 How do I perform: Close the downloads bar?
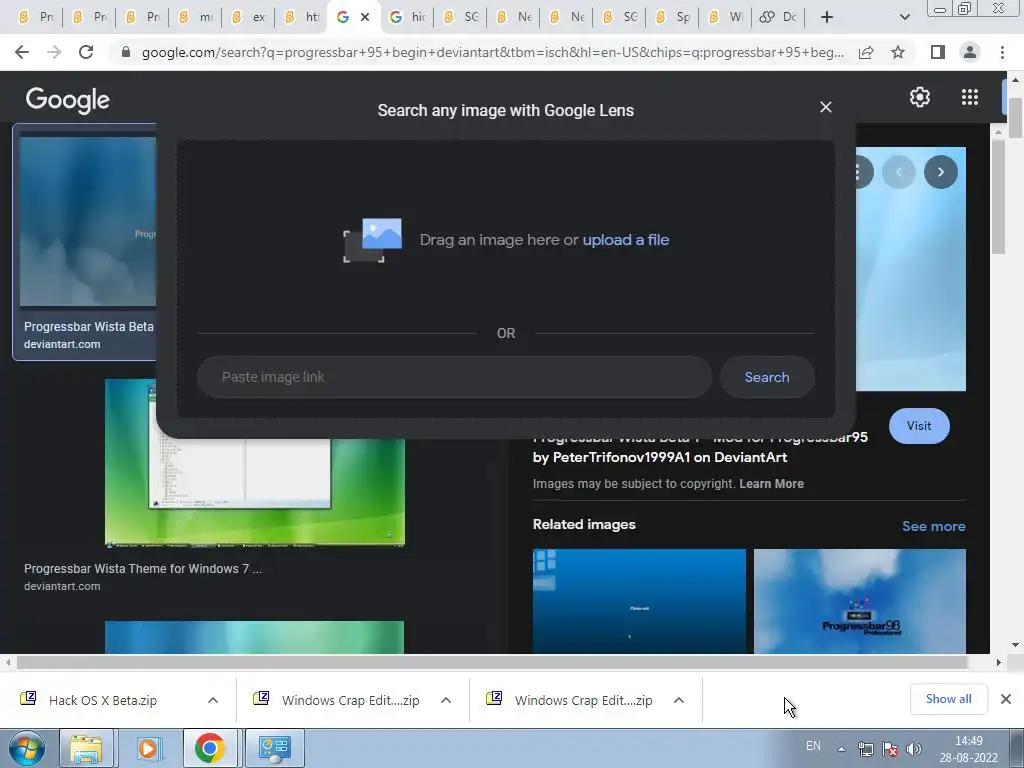pyautogui.click(x=1006, y=699)
